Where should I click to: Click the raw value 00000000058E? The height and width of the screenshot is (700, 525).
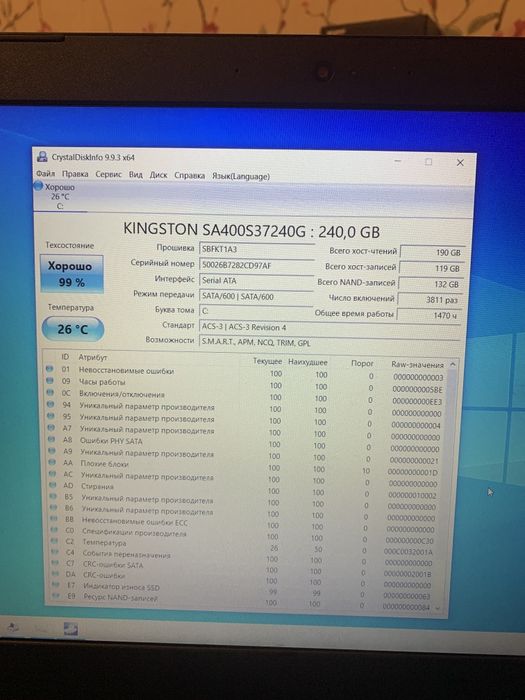pos(417,389)
